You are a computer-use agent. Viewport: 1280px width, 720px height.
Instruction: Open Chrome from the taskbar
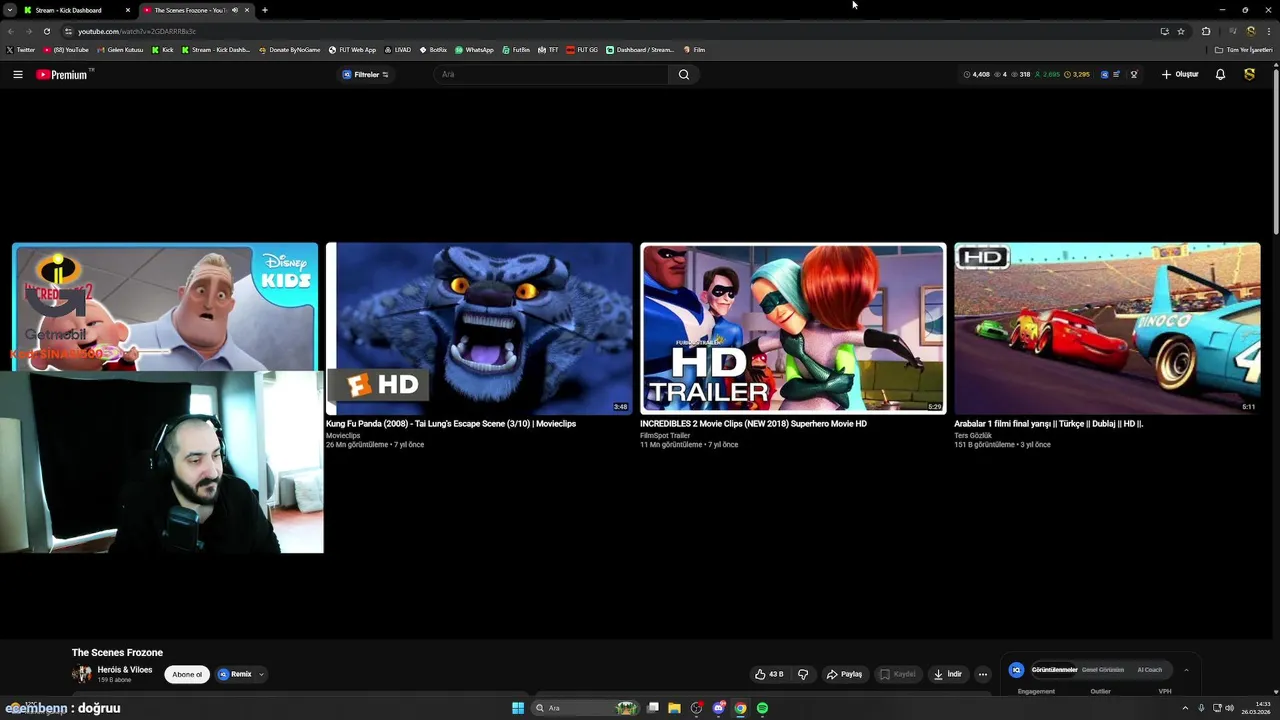pos(740,708)
